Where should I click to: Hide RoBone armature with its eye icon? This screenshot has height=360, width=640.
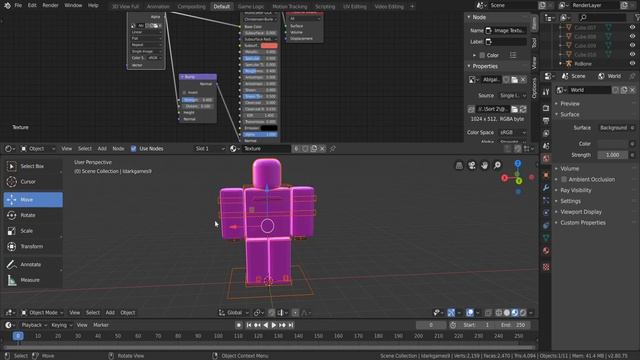632,64
